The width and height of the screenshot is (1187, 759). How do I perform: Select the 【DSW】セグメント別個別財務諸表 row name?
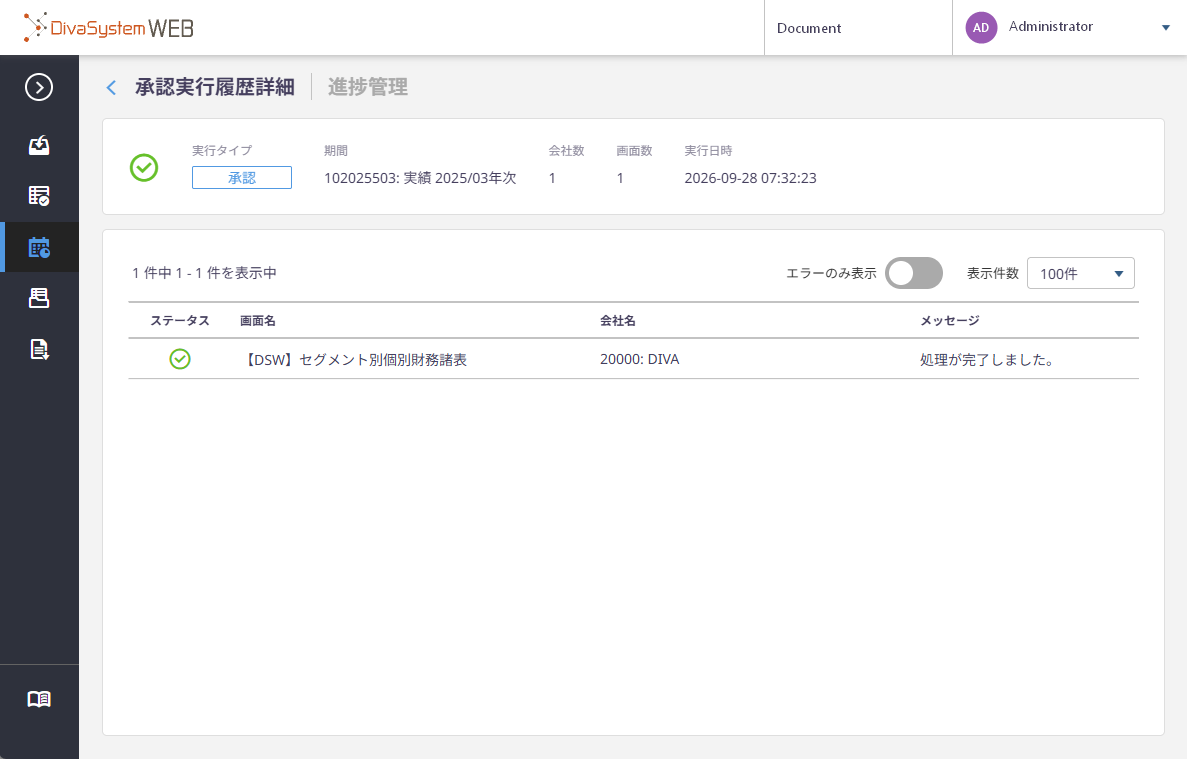pyautogui.click(x=354, y=359)
